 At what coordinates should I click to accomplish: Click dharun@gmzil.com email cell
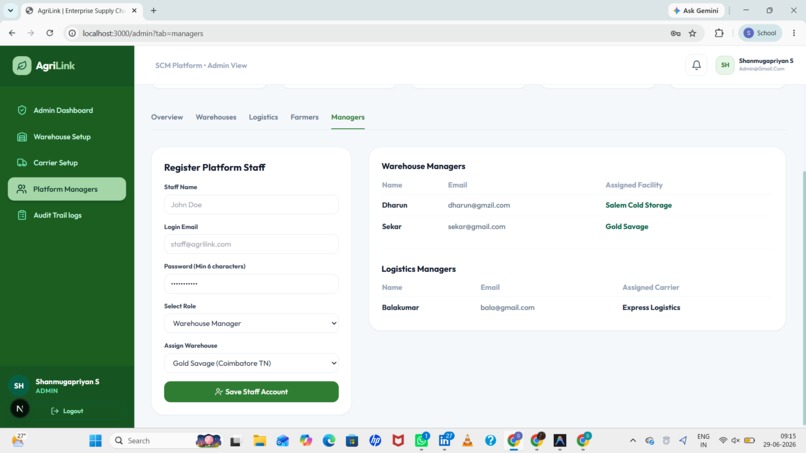(479, 205)
